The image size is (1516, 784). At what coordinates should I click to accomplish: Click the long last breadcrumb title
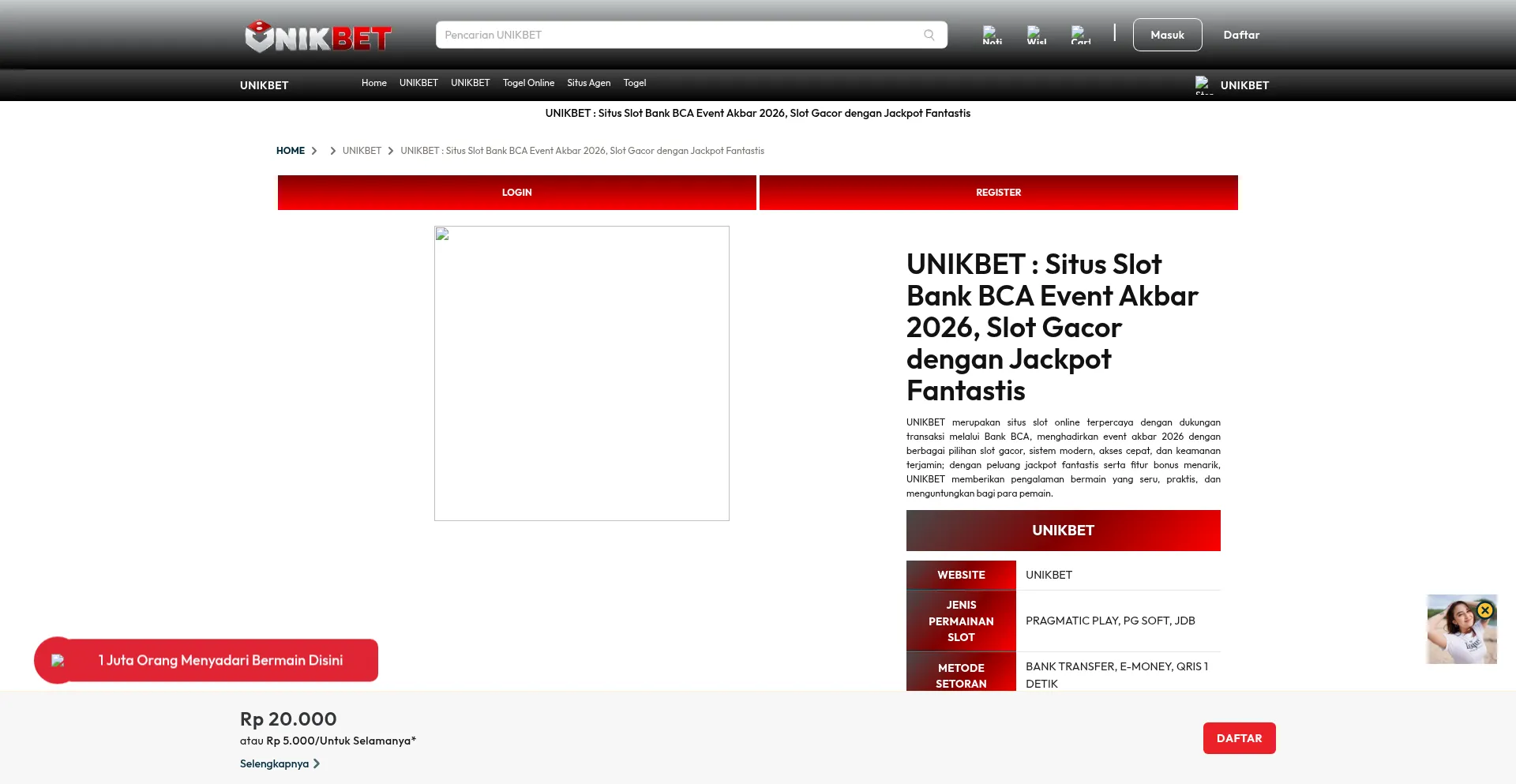tap(582, 151)
